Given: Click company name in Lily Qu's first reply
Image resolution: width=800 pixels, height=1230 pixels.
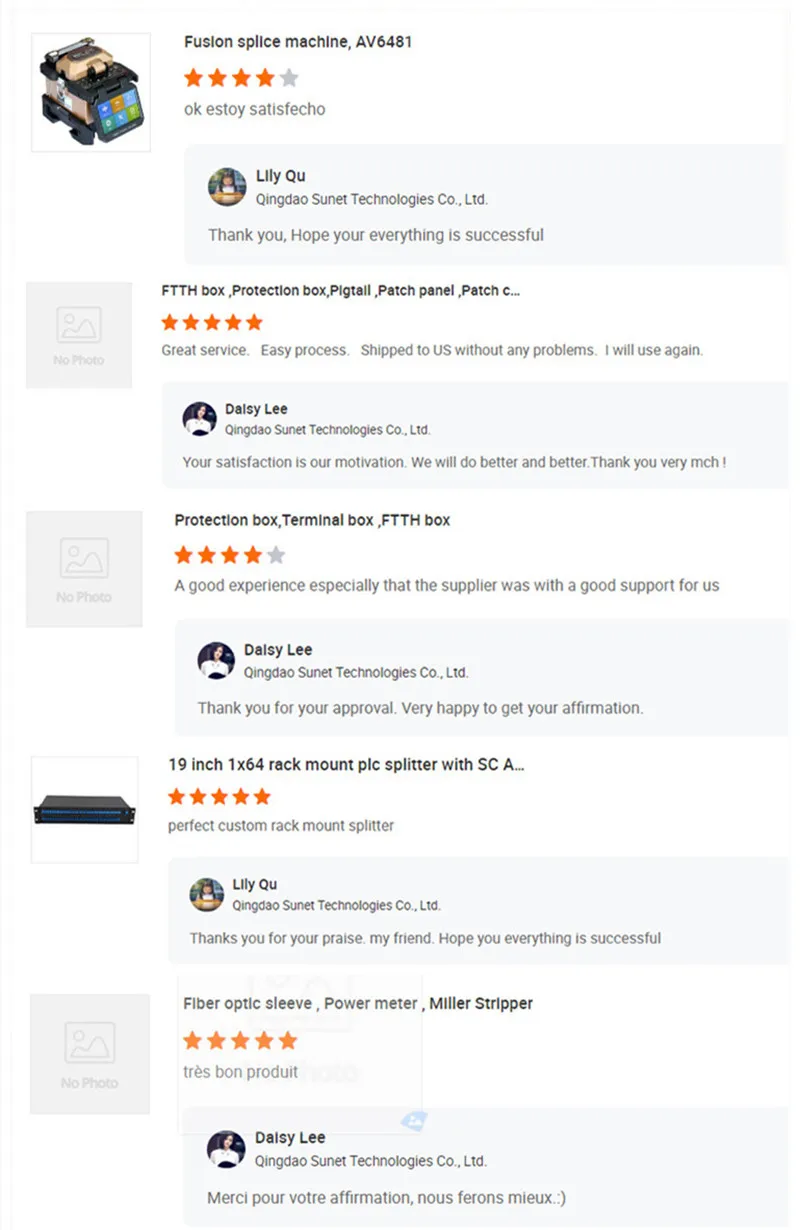Looking at the screenshot, I should pos(372,199).
